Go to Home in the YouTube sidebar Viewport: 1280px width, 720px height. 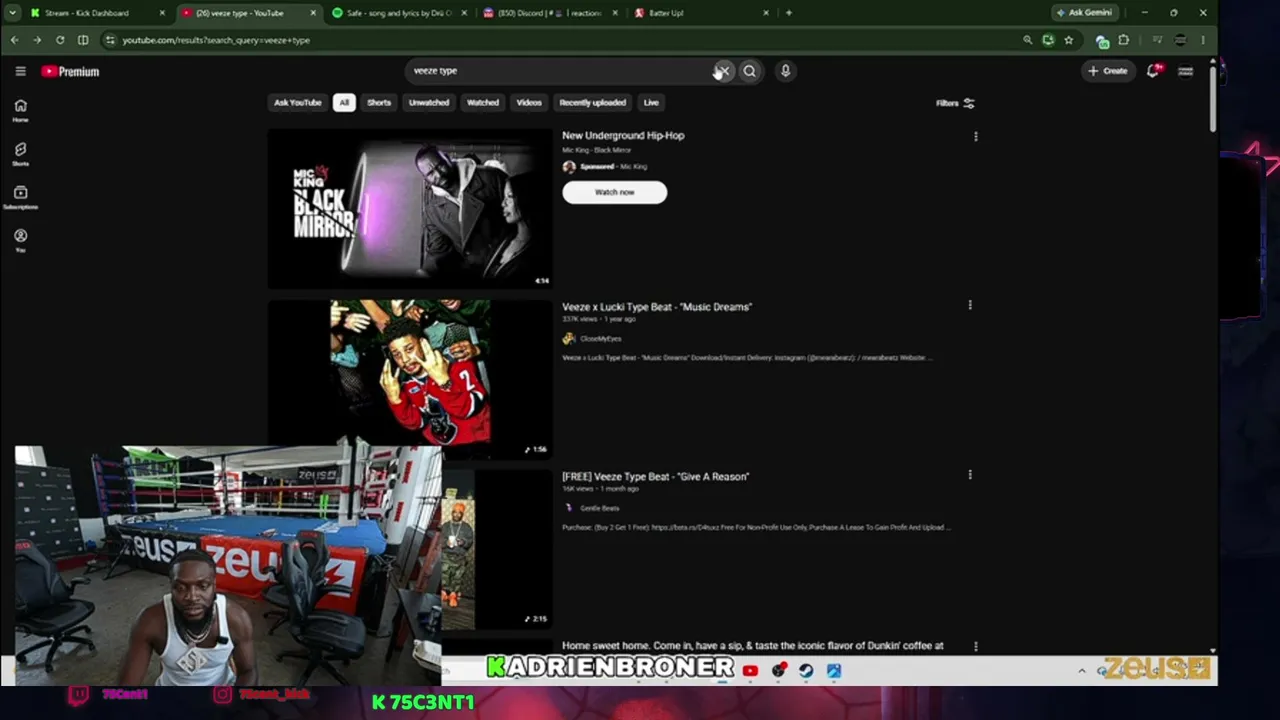(20, 110)
